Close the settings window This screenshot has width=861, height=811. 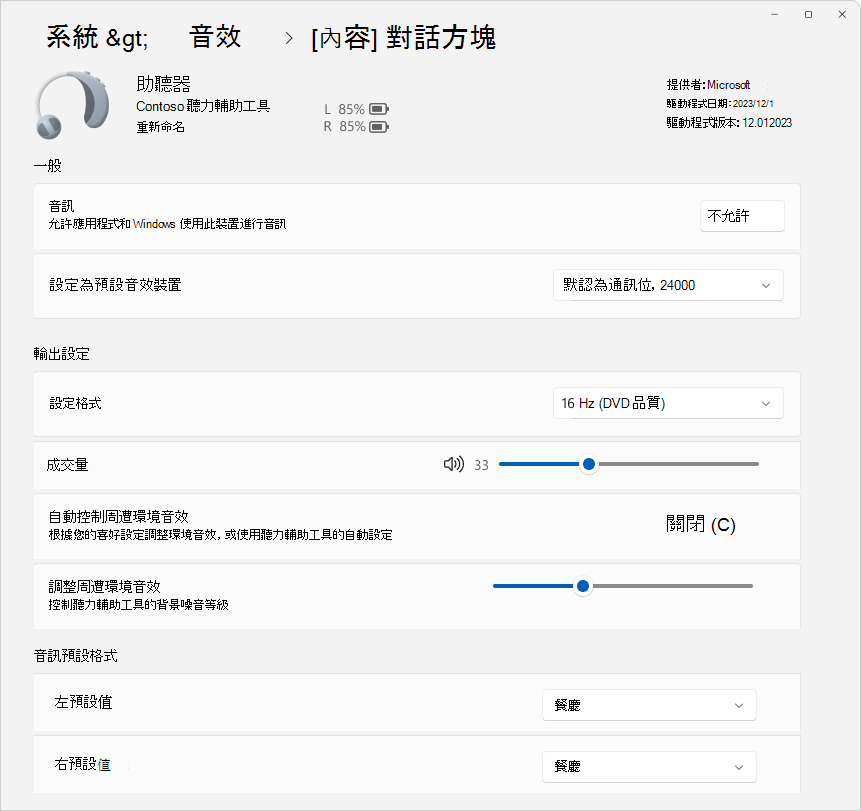click(x=842, y=14)
